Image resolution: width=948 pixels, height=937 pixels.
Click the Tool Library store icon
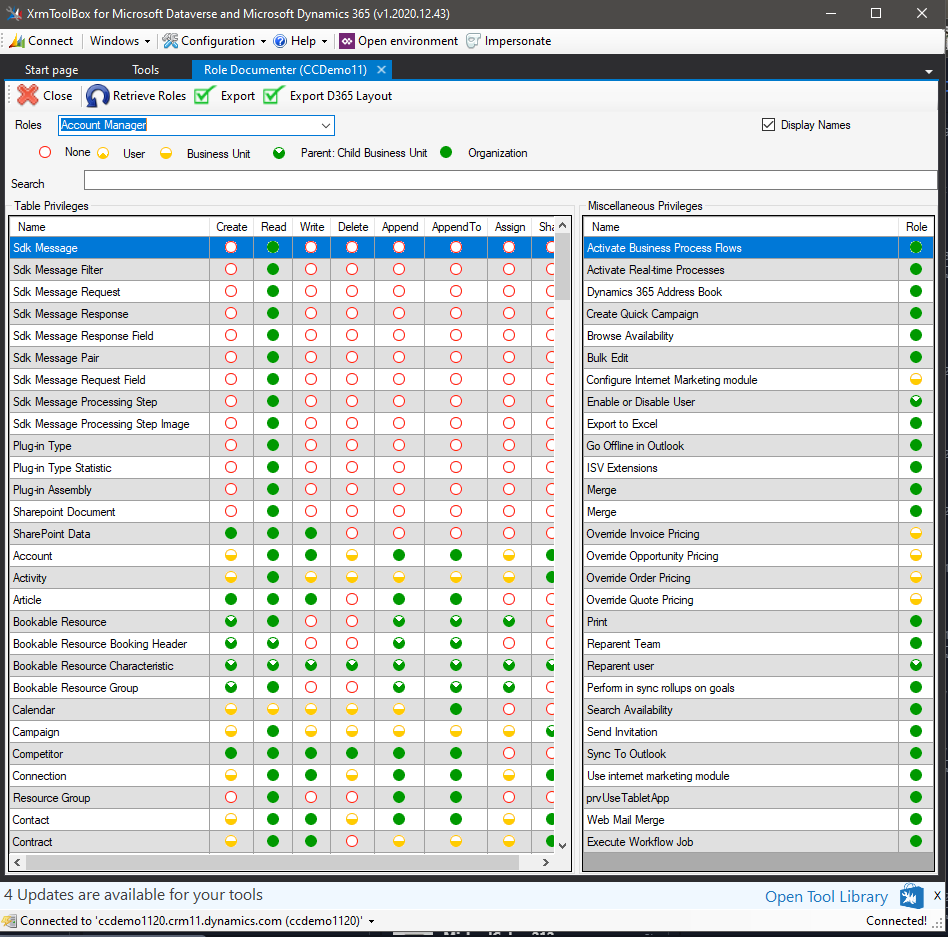coord(911,896)
